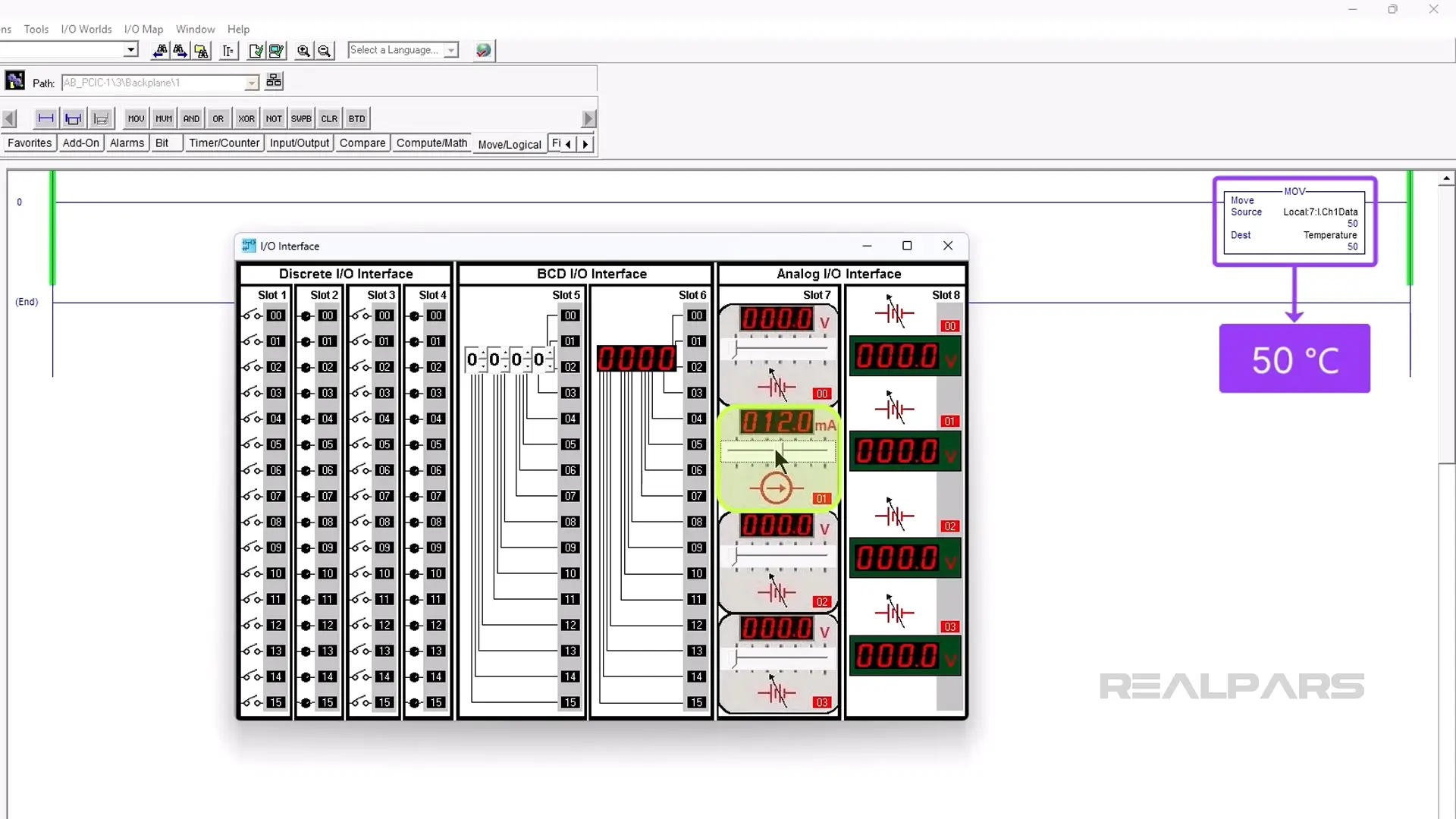Add a CLR instruction from the toolbar

(x=329, y=118)
